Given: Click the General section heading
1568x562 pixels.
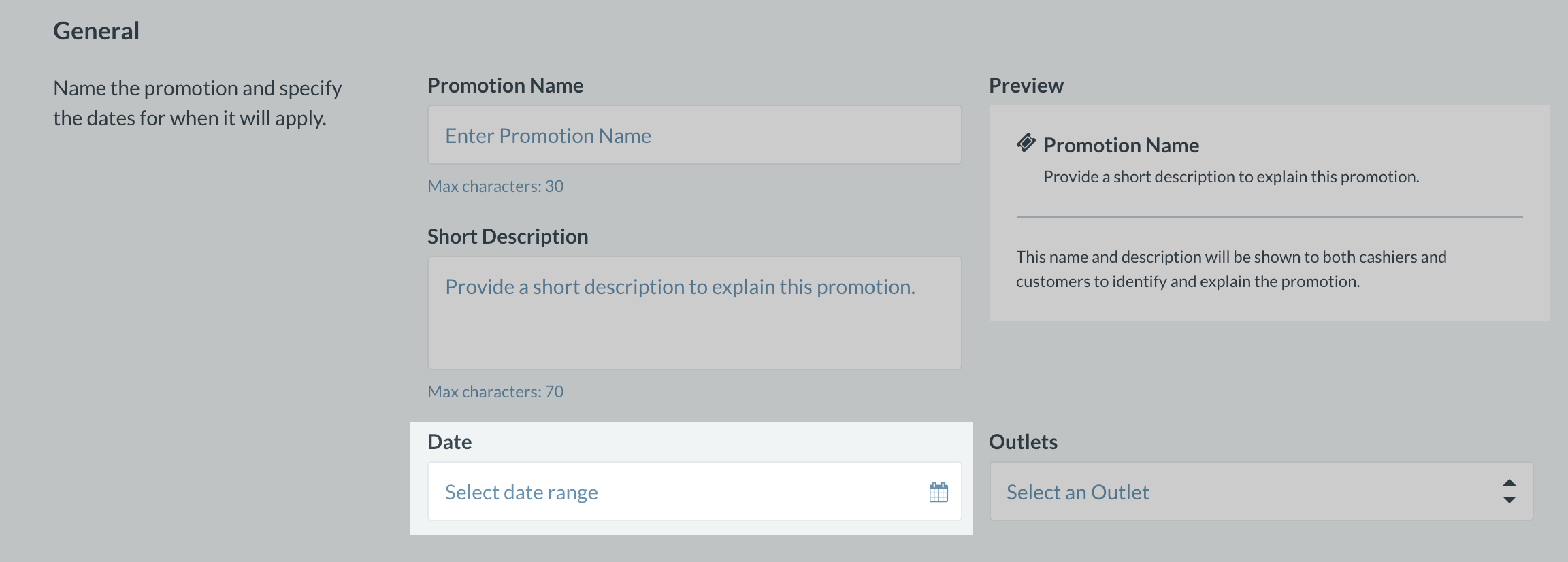Looking at the screenshot, I should [x=96, y=31].
